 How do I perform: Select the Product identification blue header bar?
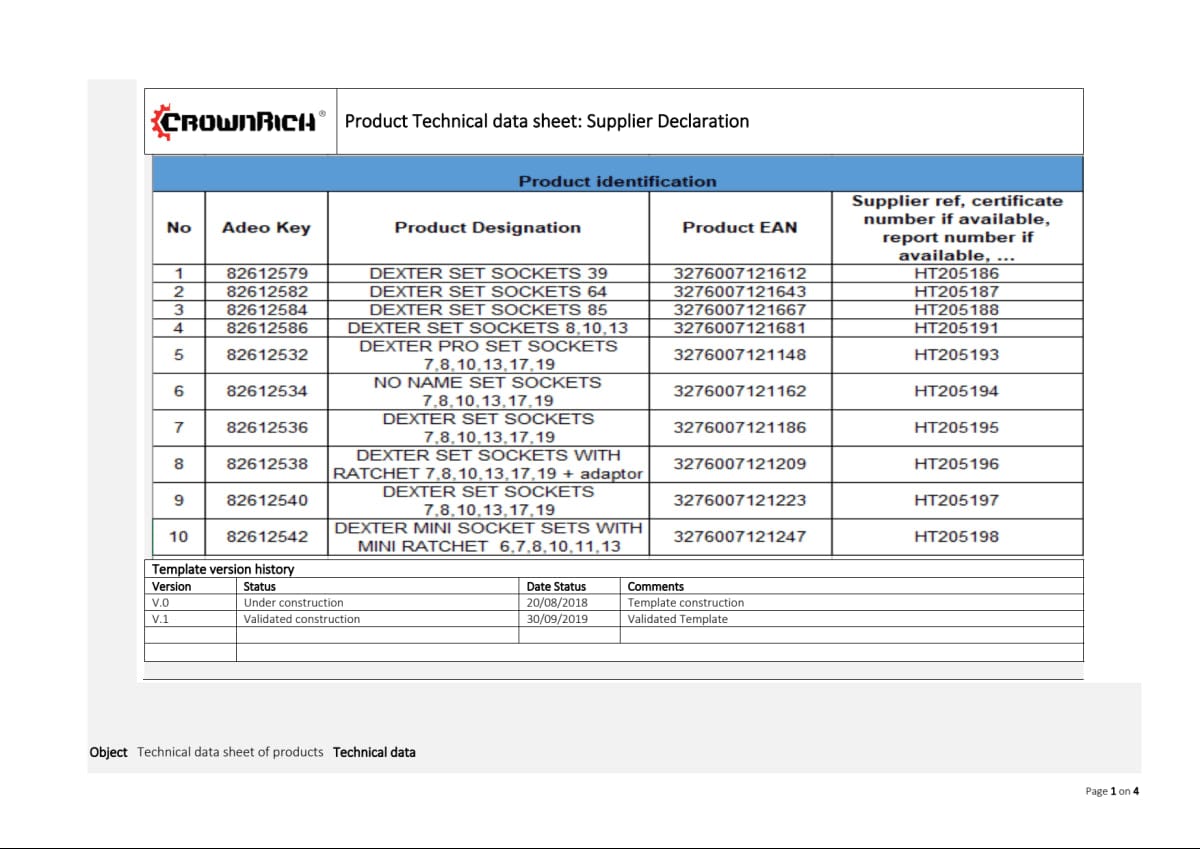[x=617, y=181]
